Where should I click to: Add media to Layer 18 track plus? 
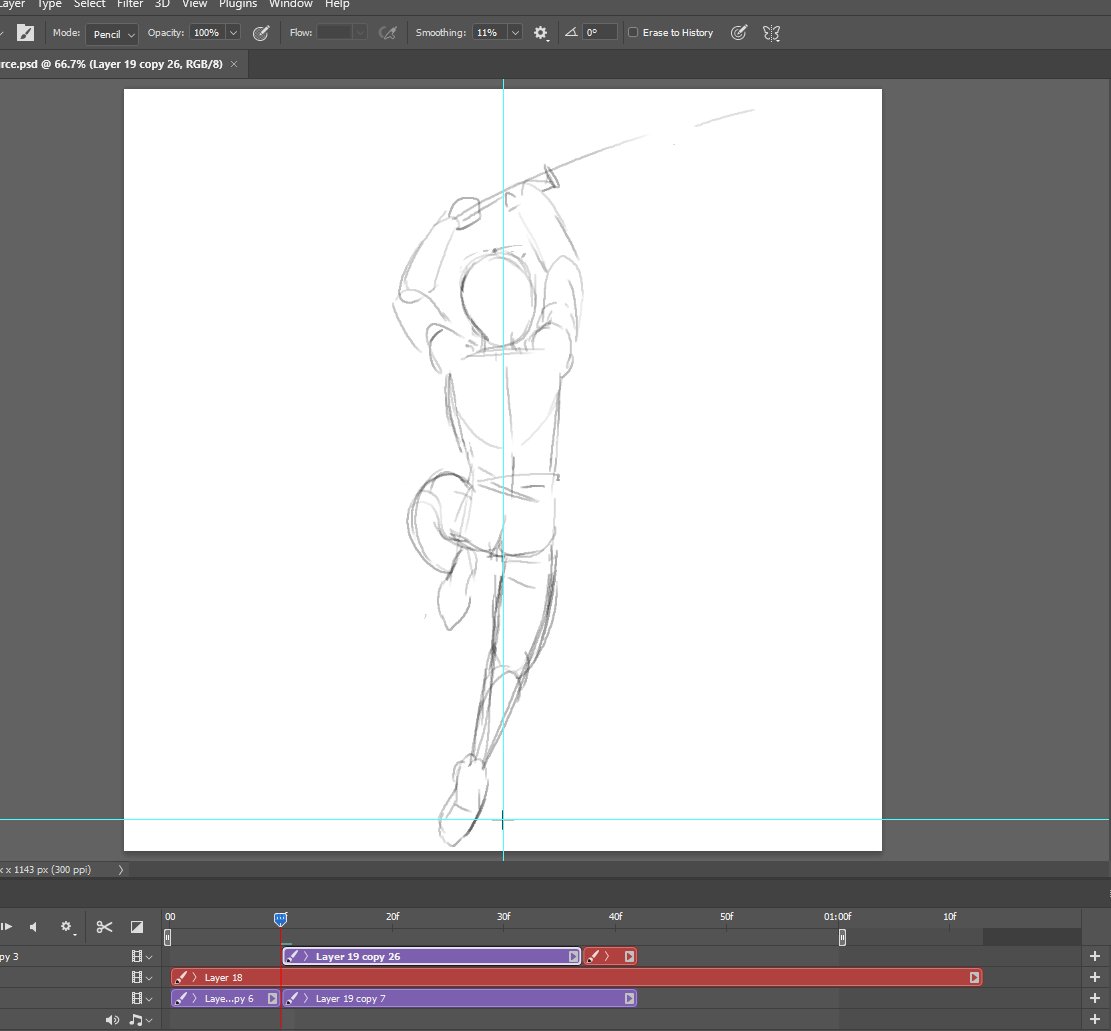[1095, 977]
